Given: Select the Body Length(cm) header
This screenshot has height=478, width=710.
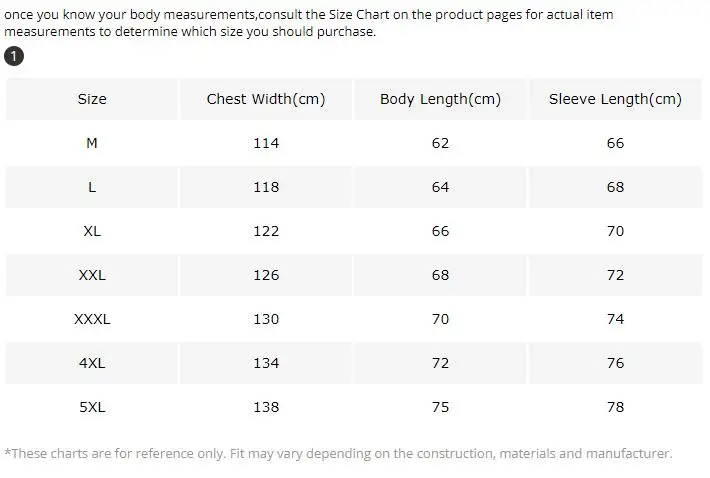Looking at the screenshot, I should [x=440, y=99].
